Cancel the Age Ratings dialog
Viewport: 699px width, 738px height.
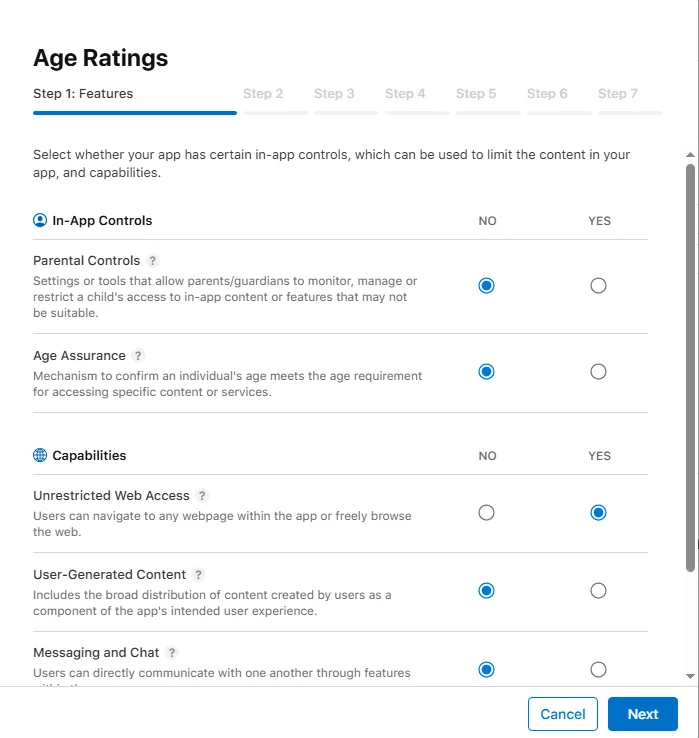562,714
